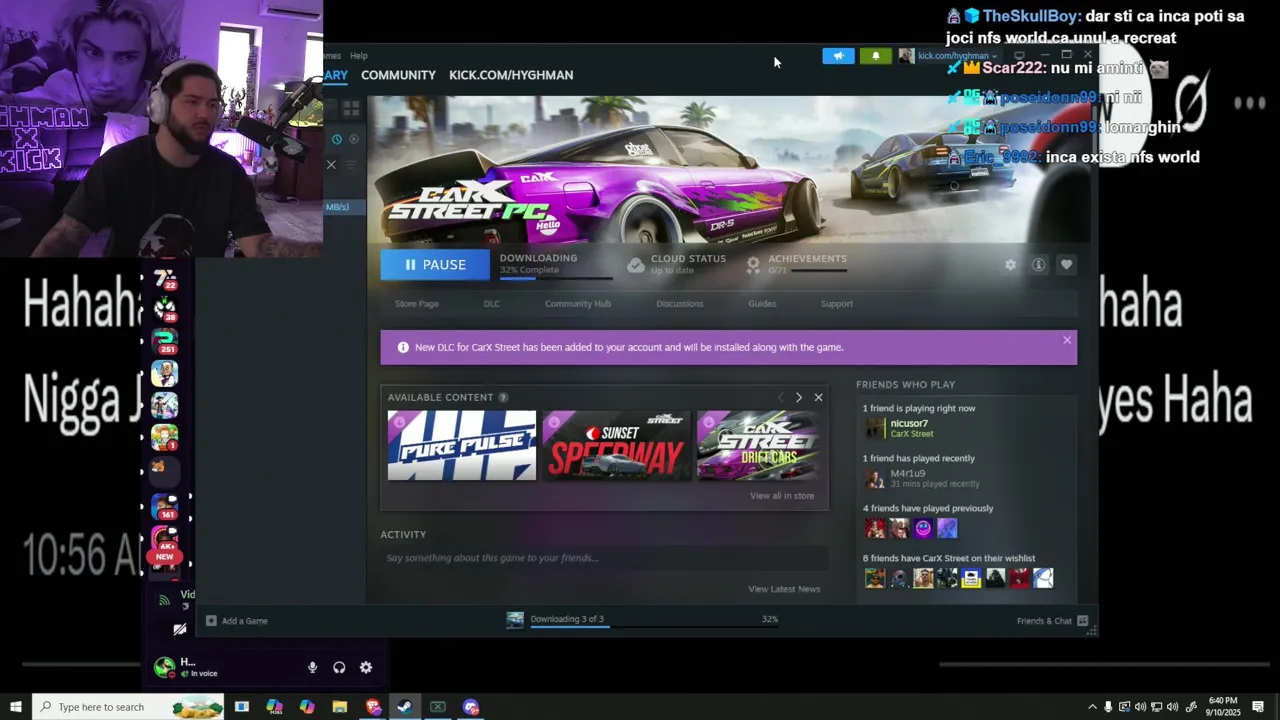Open the Store Page link
The width and height of the screenshot is (1280, 720).
(x=416, y=304)
